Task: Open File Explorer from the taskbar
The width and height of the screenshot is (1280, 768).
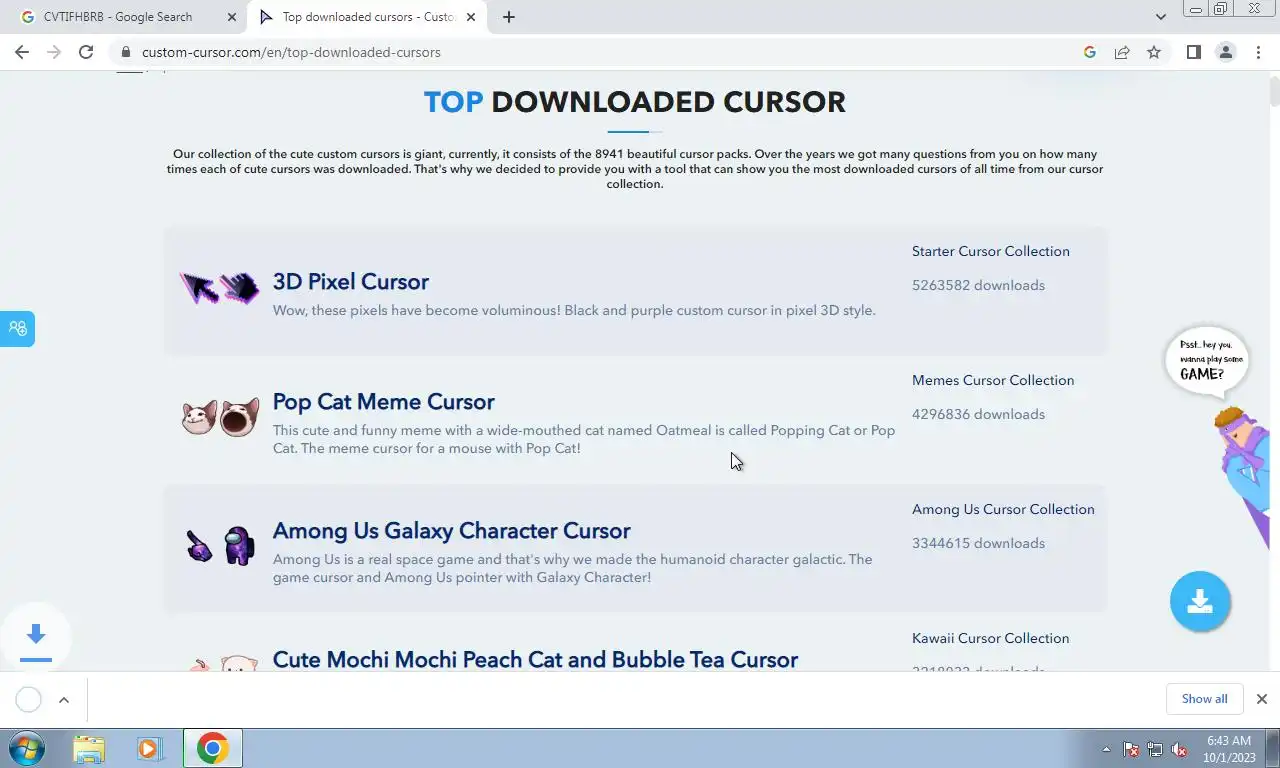Action: 89,748
